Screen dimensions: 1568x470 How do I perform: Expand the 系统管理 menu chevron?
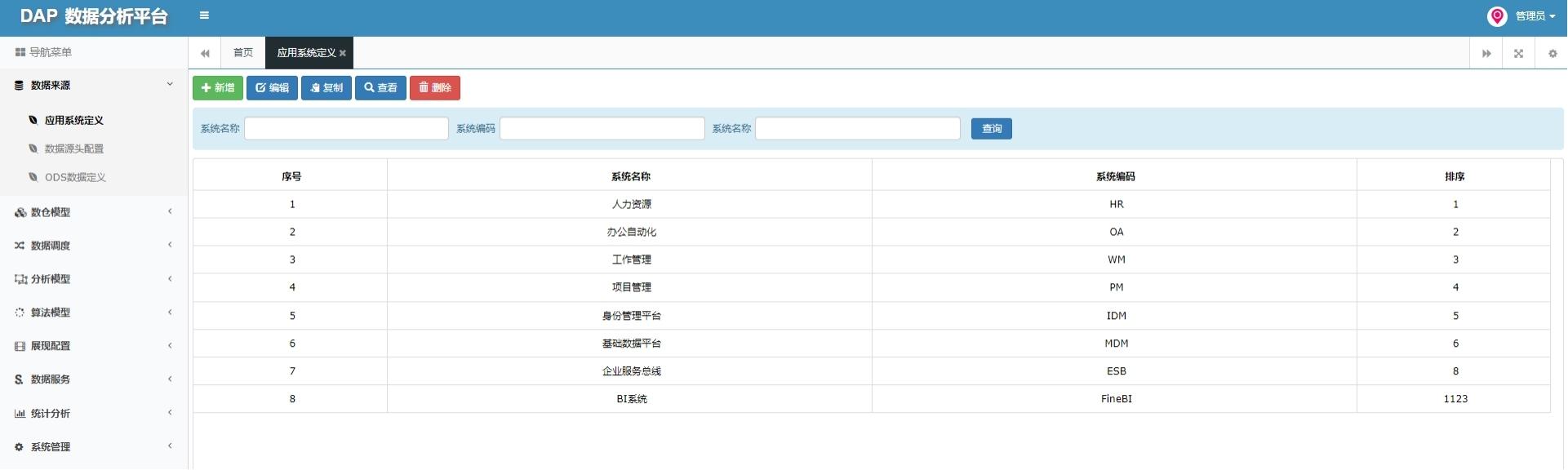pos(170,446)
